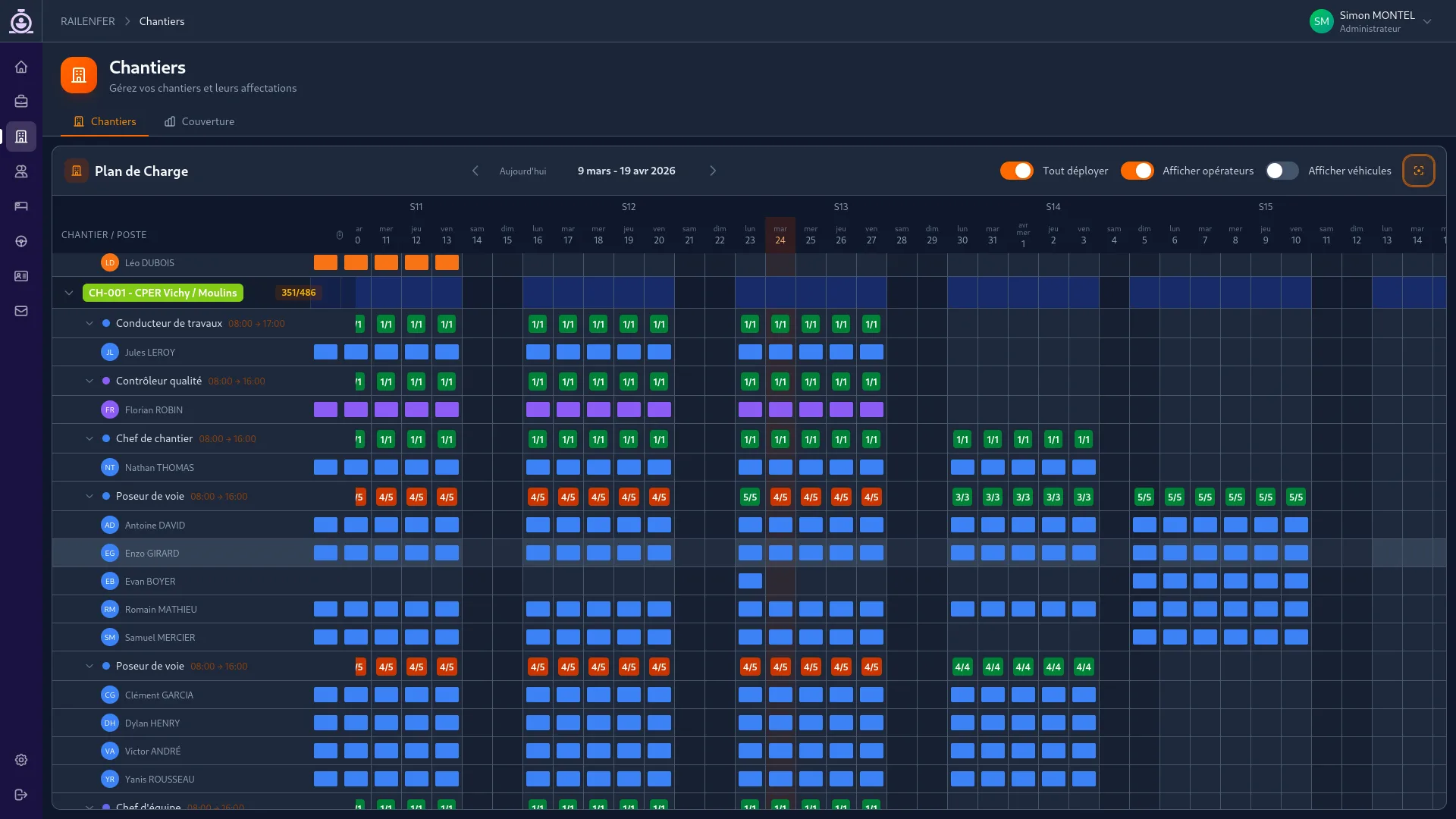Open the steering wheel vehicles sidebar icon

tap(21, 241)
